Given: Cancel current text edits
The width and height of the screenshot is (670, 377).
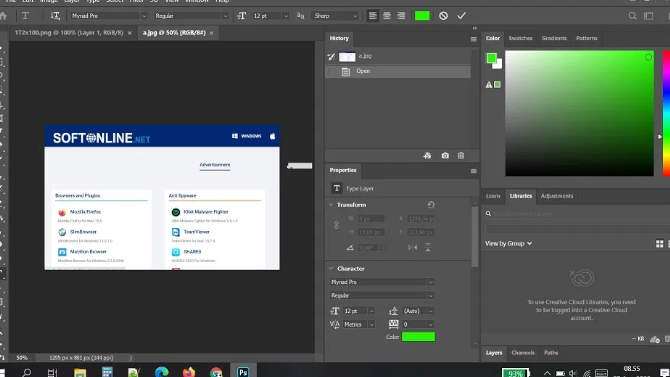Looking at the screenshot, I should pyautogui.click(x=443, y=16).
